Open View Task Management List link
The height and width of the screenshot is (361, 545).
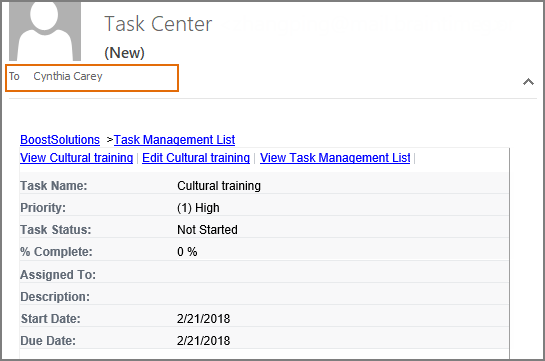tap(335, 158)
